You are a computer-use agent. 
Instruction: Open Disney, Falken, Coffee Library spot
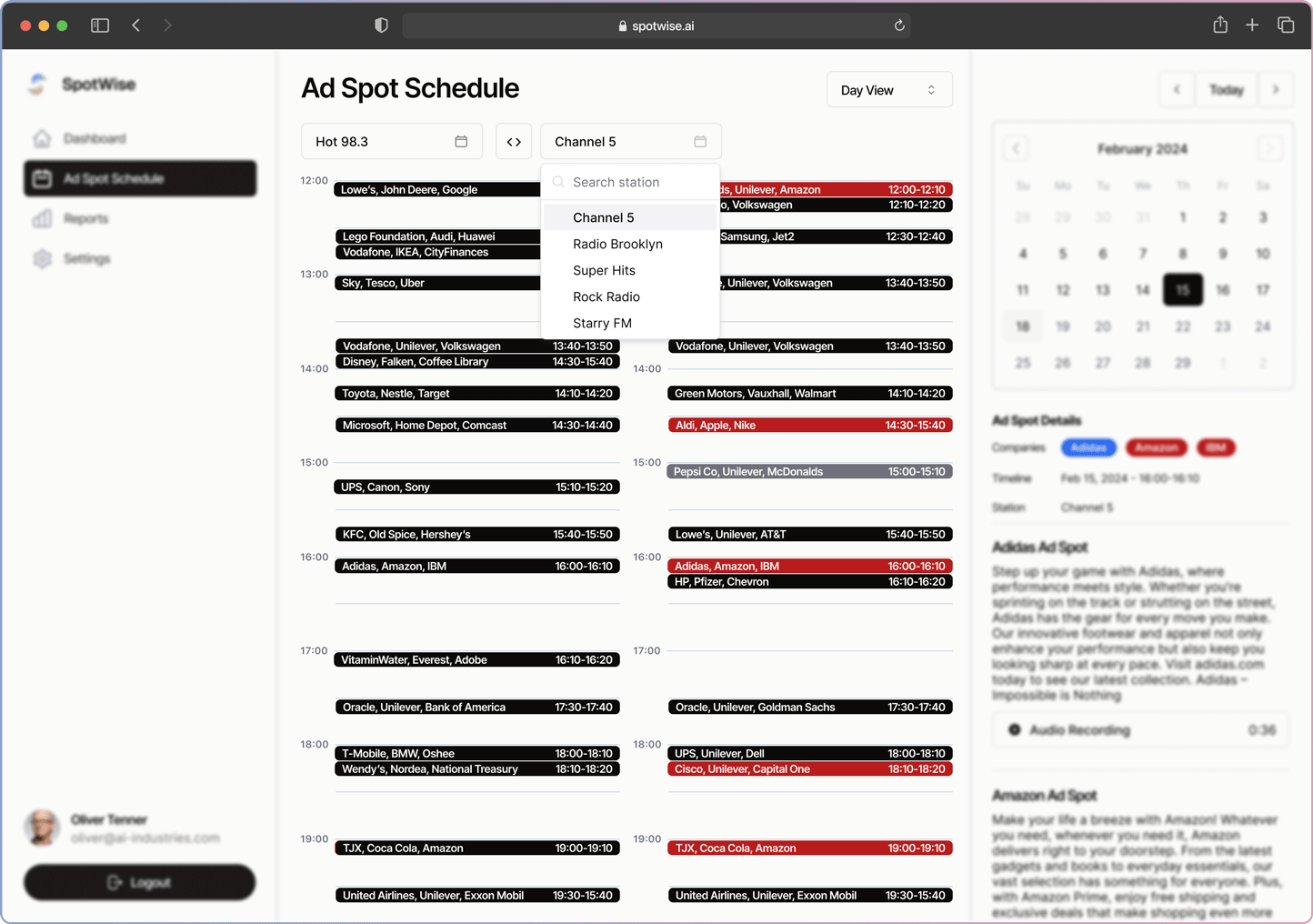(x=477, y=361)
